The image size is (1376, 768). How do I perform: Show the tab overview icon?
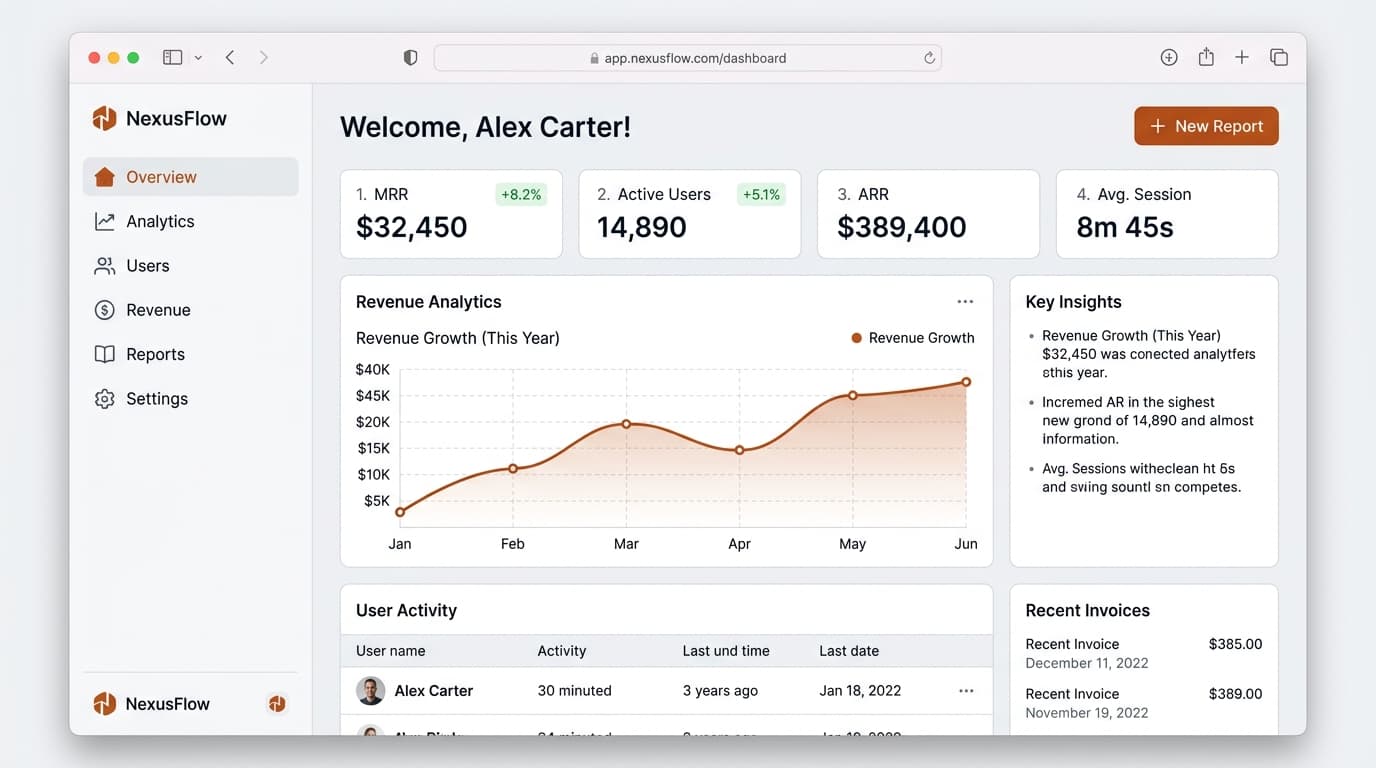(x=1279, y=57)
